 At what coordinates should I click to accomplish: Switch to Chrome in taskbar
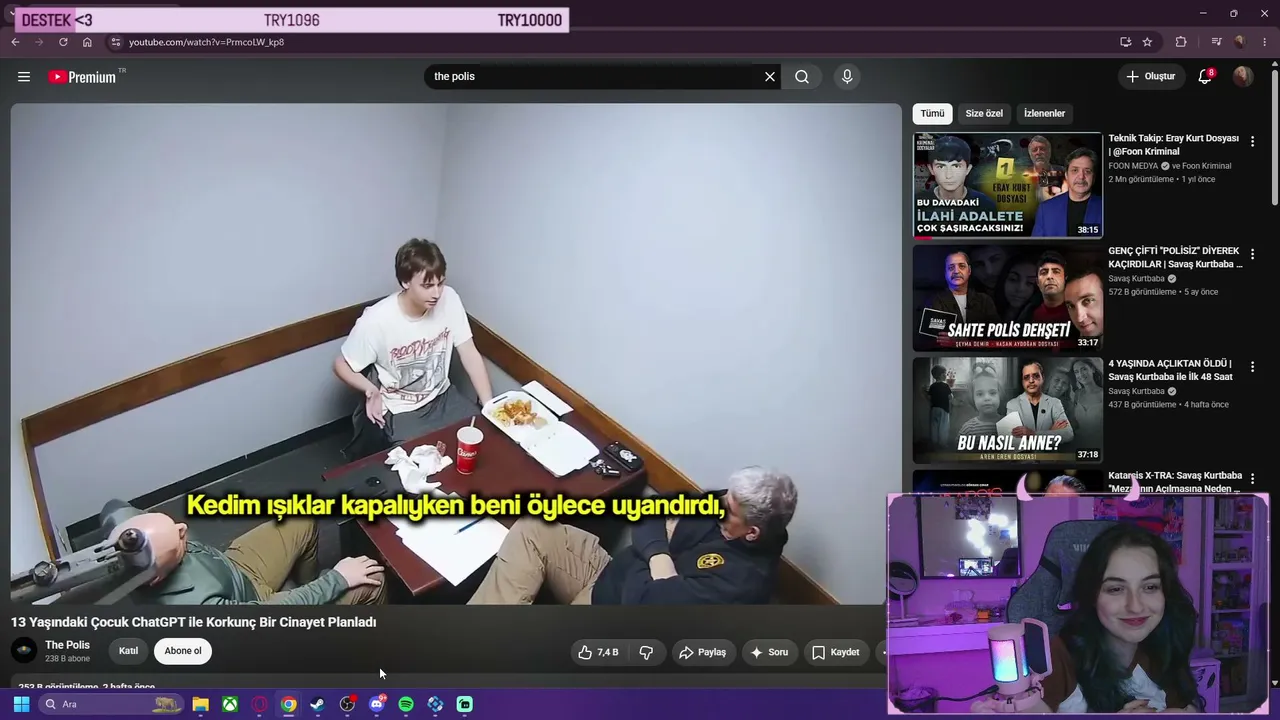289,704
